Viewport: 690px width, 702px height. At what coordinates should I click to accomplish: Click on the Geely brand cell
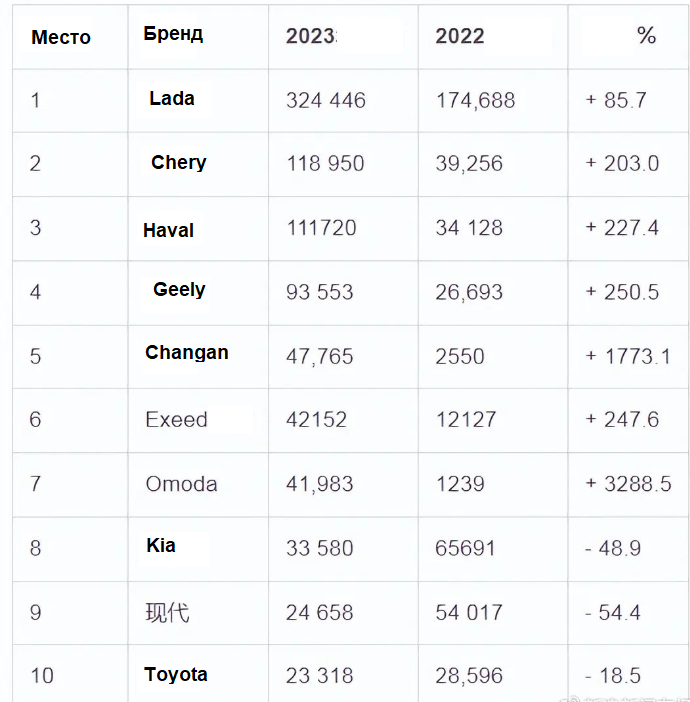click(179, 290)
